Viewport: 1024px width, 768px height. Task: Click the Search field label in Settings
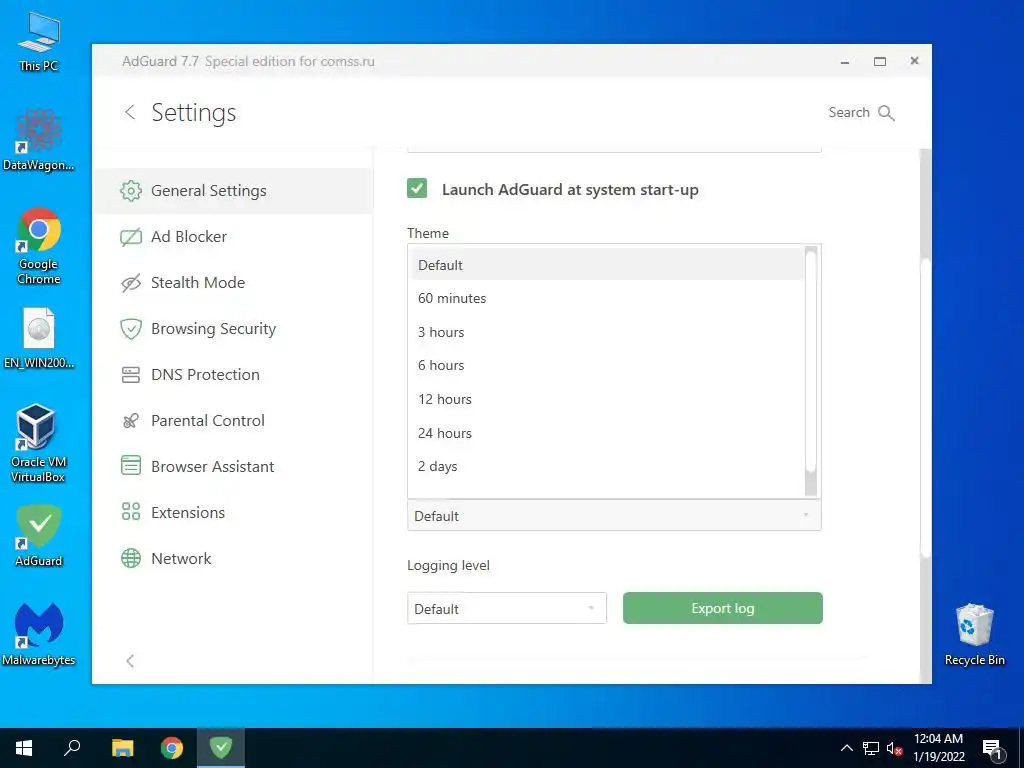(849, 112)
